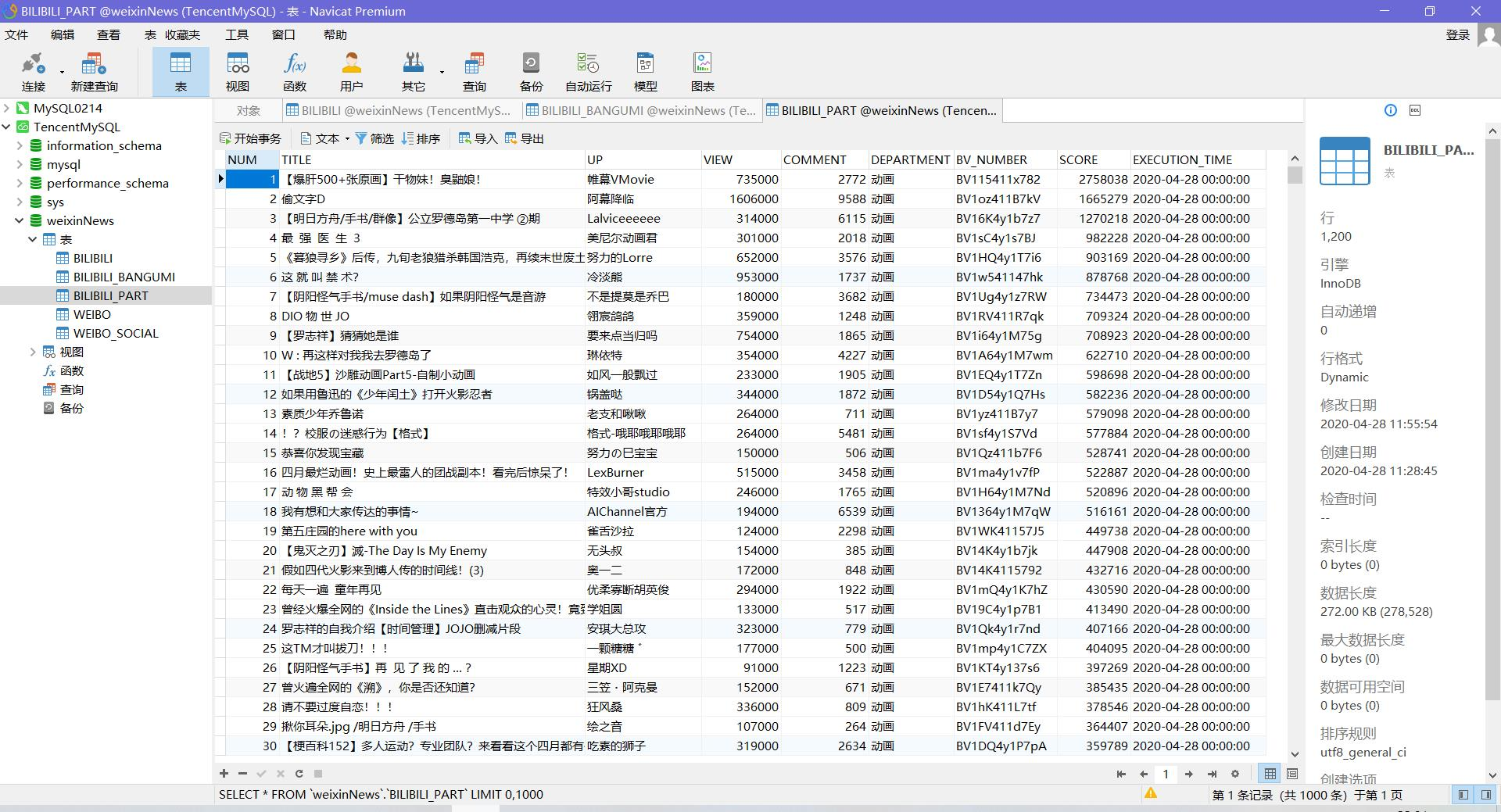Open the 备份 backup toolbar icon
Image resolution: width=1501 pixels, height=812 pixels.
(x=531, y=72)
